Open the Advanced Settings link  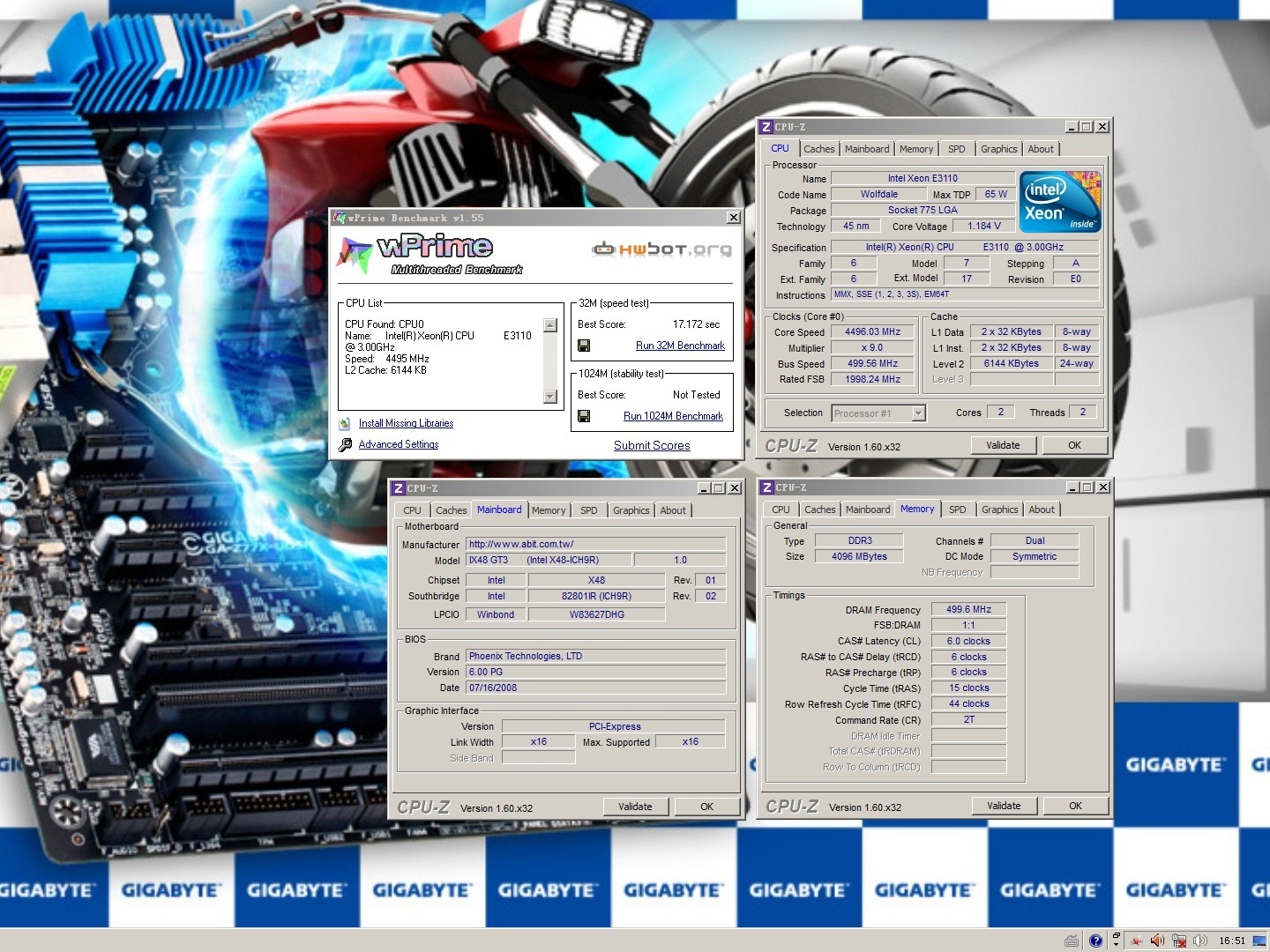399,444
